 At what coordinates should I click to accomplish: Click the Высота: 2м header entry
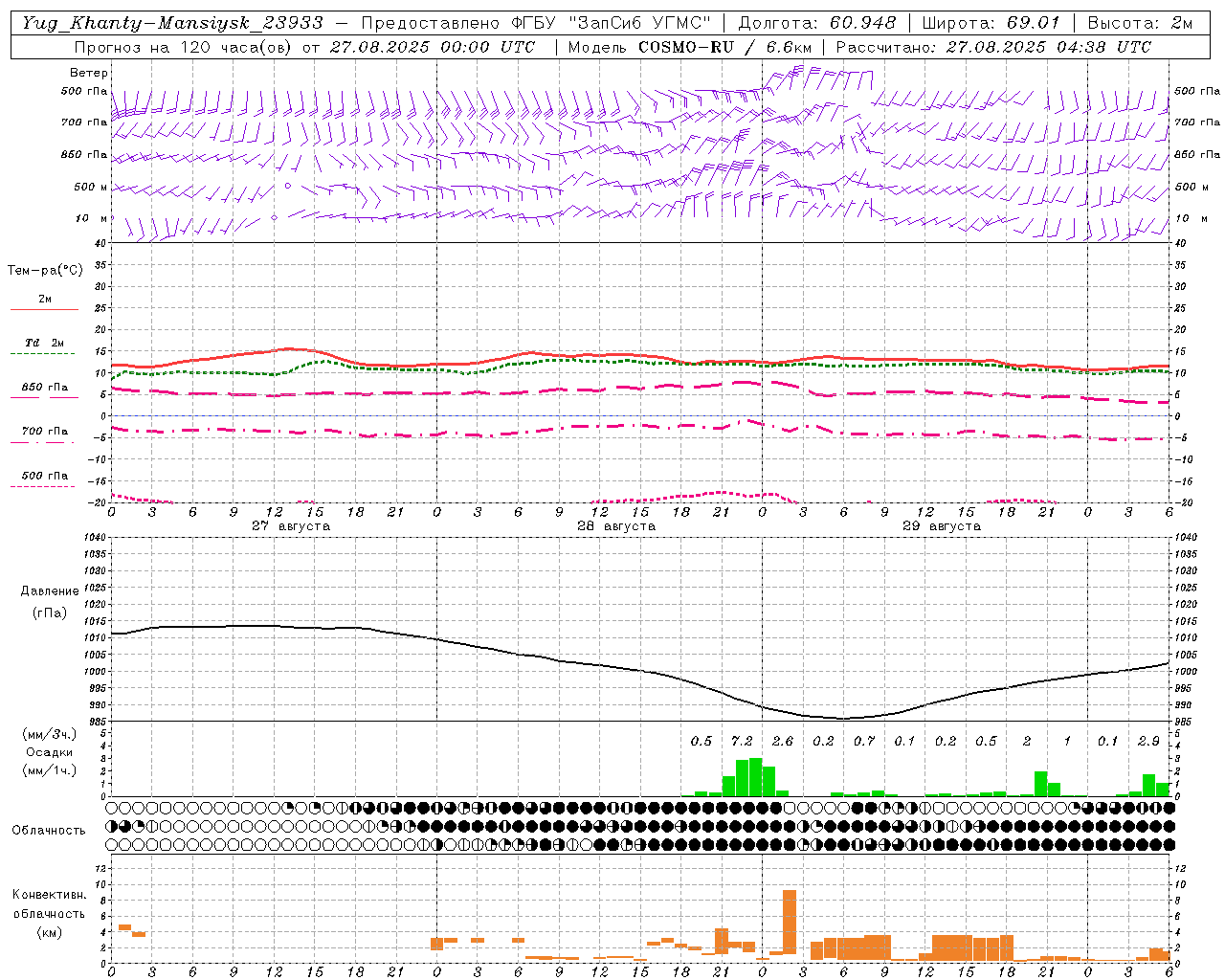(1139, 23)
